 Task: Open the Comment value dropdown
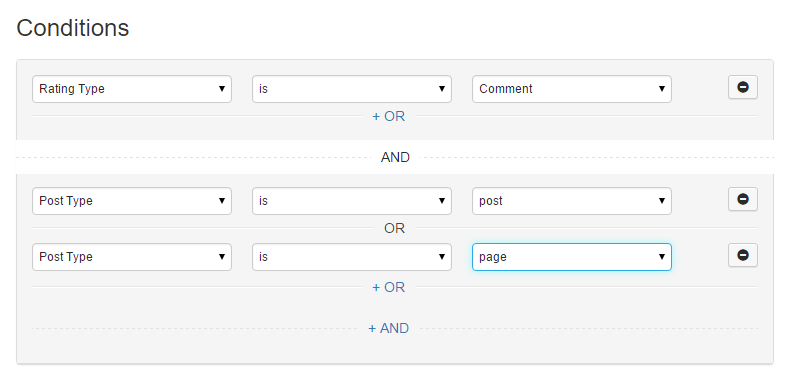[572, 89]
